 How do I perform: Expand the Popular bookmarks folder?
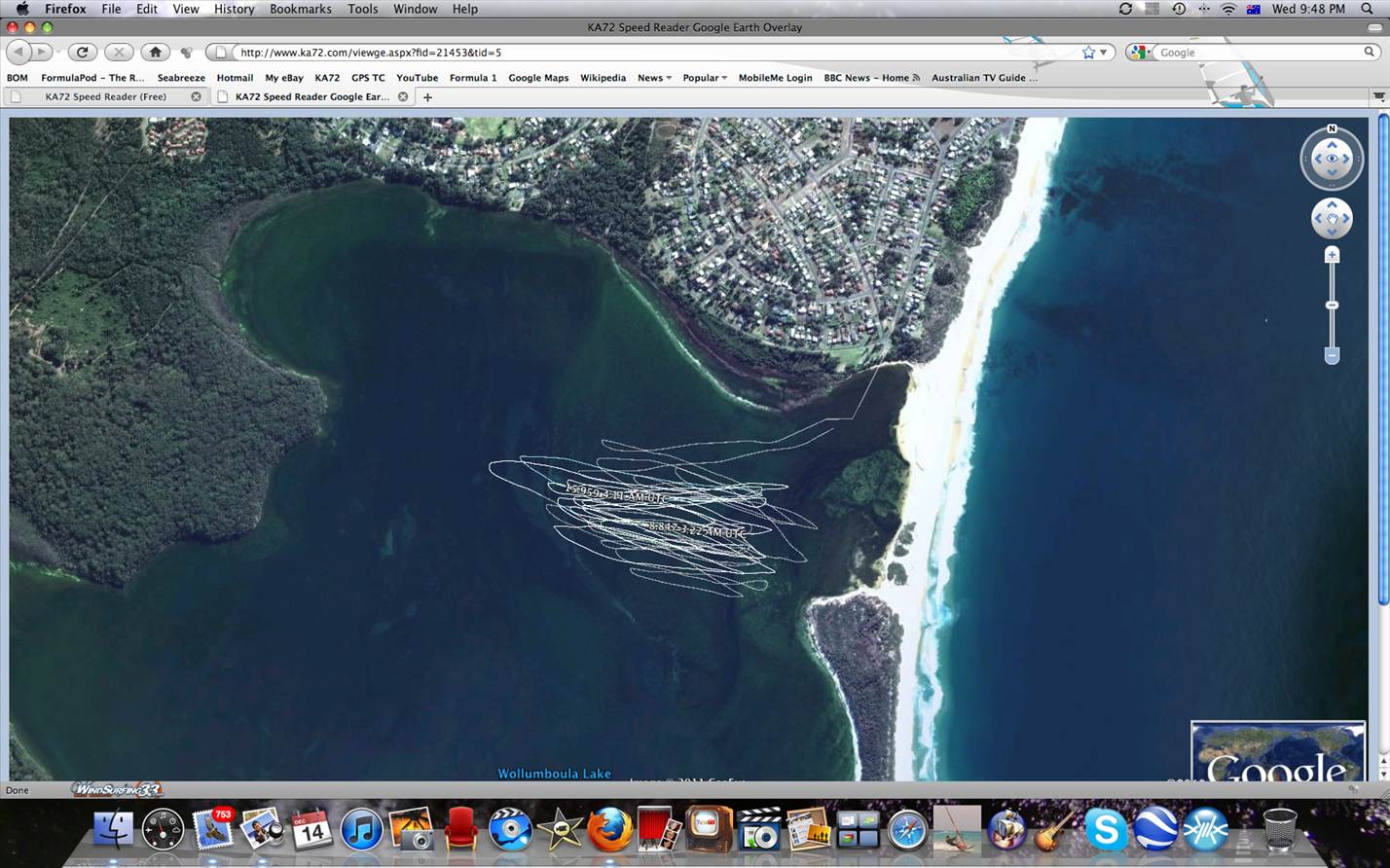click(x=705, y=78)
